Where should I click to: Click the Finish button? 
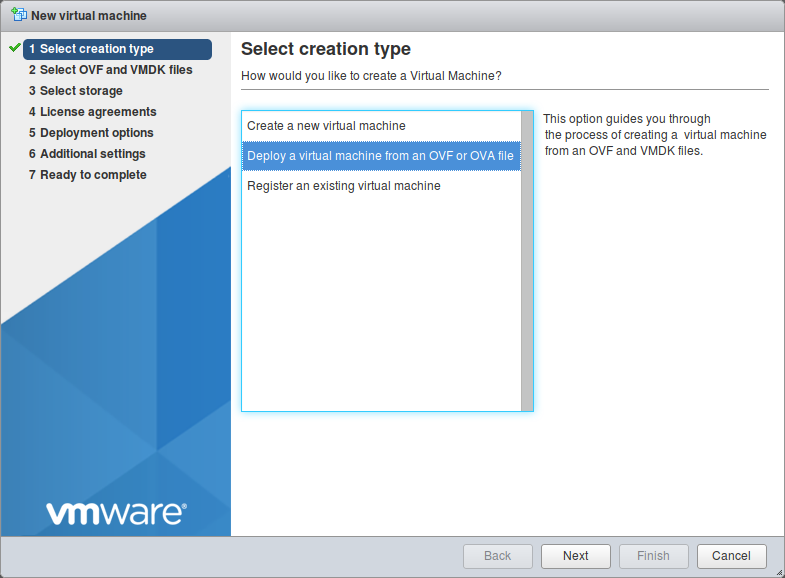pos(653,556)
